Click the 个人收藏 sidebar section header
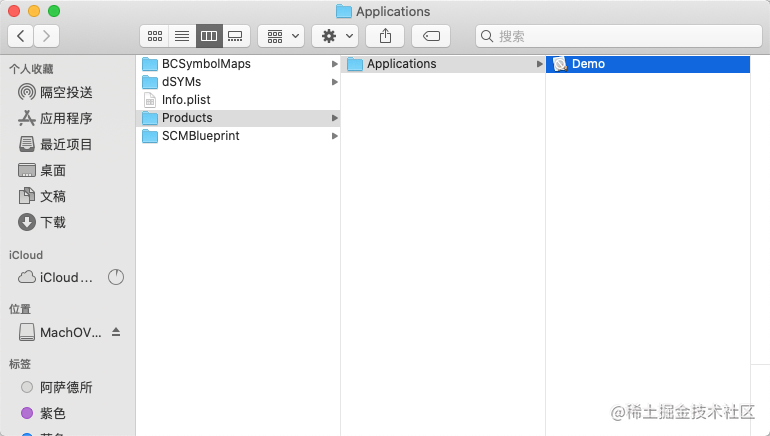Image resolution: width=770 pixels, height=436 pixels. click(31, 69)
